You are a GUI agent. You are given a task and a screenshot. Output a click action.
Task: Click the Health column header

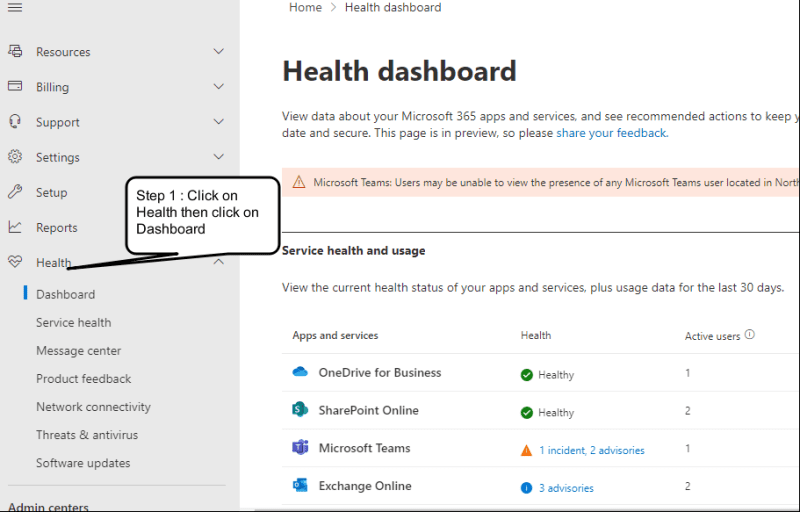click(536, 335)
